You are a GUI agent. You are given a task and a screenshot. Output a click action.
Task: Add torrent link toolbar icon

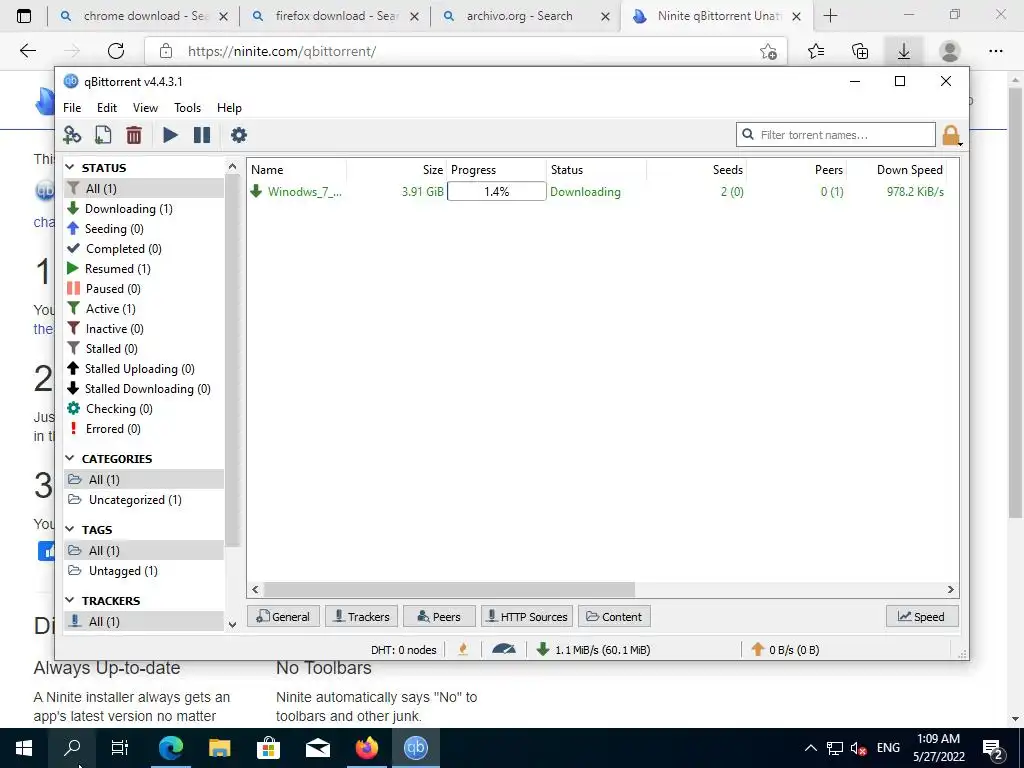point(72,135)
